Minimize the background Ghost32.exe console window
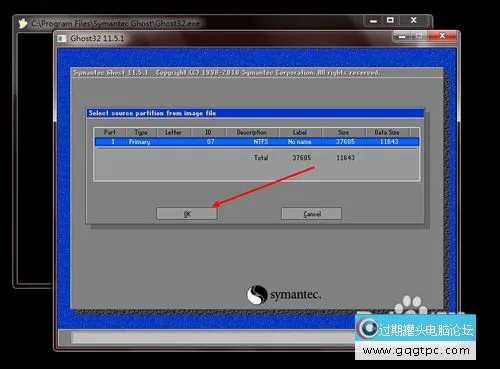This screenshot has height=369, width=500. click(x=373, y=21)
